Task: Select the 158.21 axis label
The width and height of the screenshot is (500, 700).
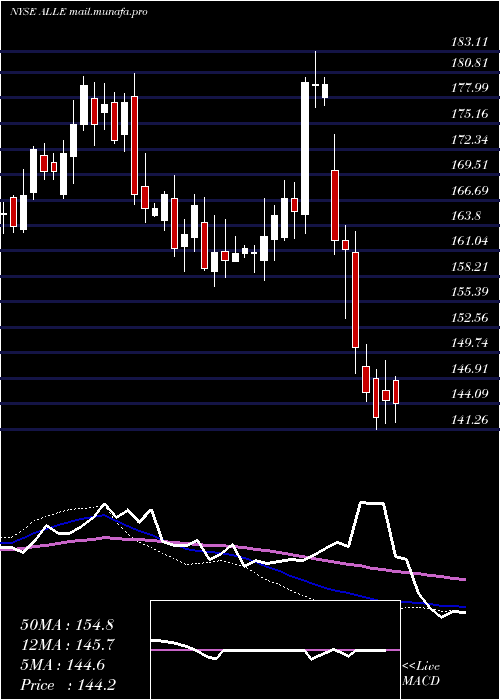Action: pos(469,267)
